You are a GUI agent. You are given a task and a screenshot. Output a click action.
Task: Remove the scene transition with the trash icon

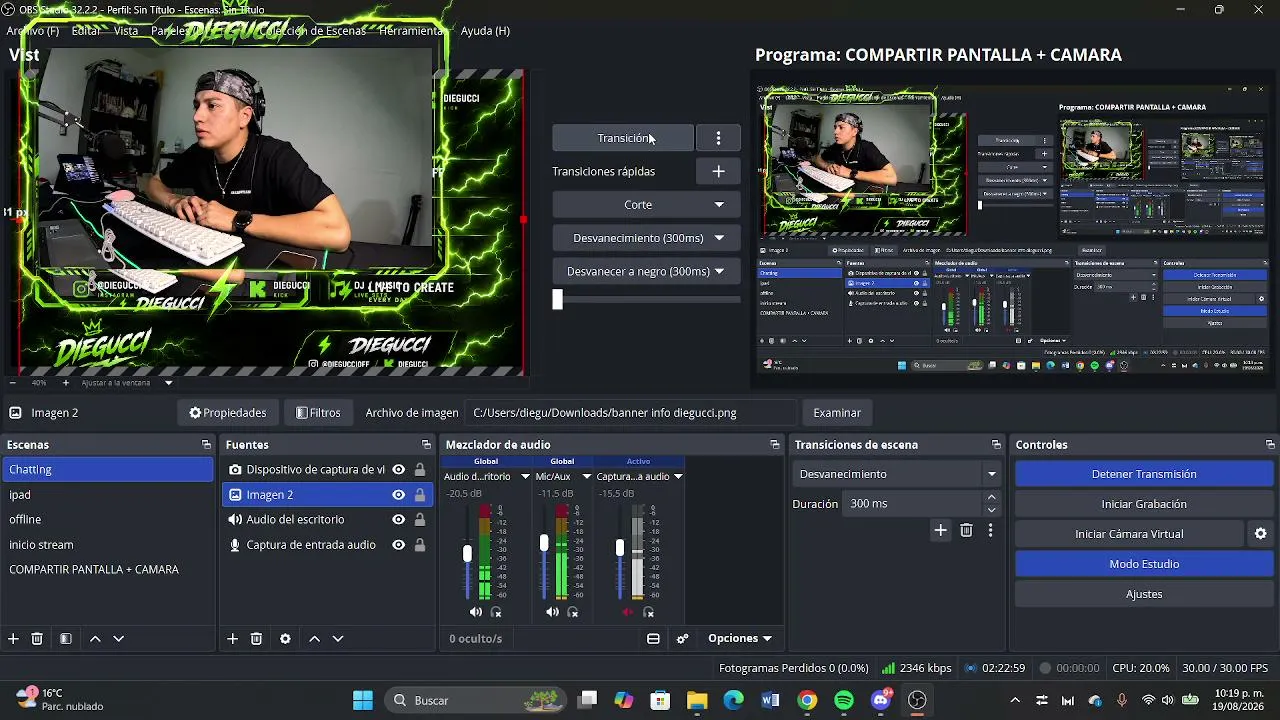[966, 531]
